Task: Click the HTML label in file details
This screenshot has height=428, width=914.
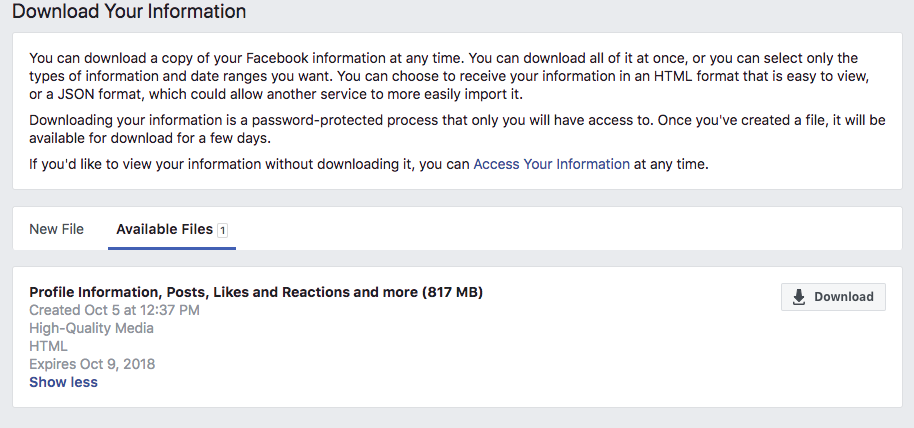Action: pos(48,346)
